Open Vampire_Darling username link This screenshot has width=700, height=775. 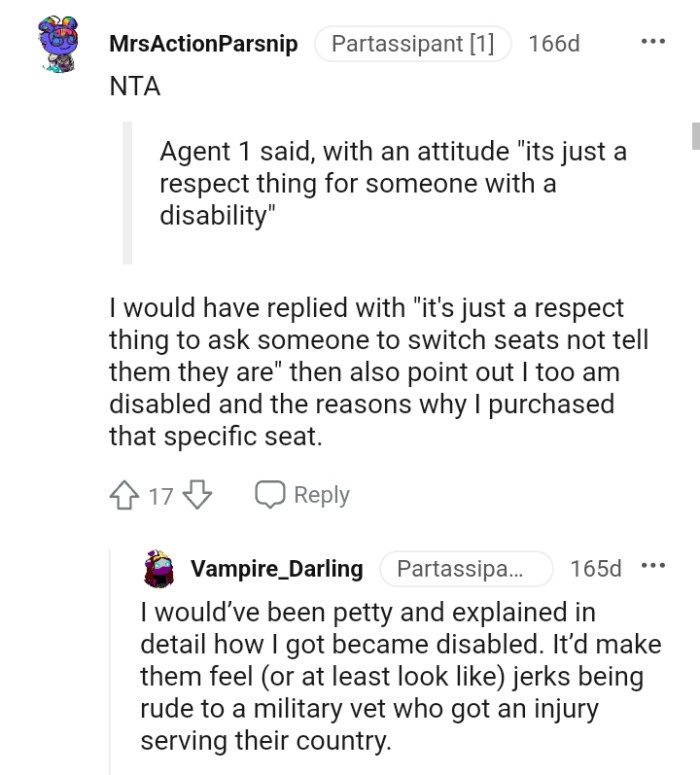[277, 568]
